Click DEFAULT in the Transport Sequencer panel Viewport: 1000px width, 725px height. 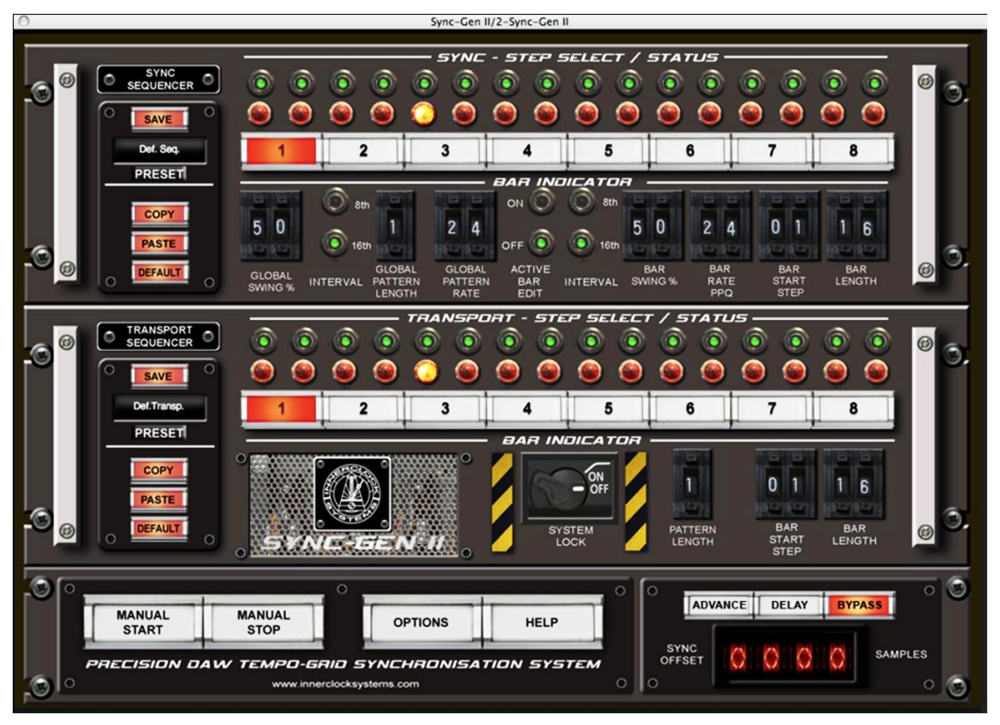pyautogui.click(x=158, y=528)
